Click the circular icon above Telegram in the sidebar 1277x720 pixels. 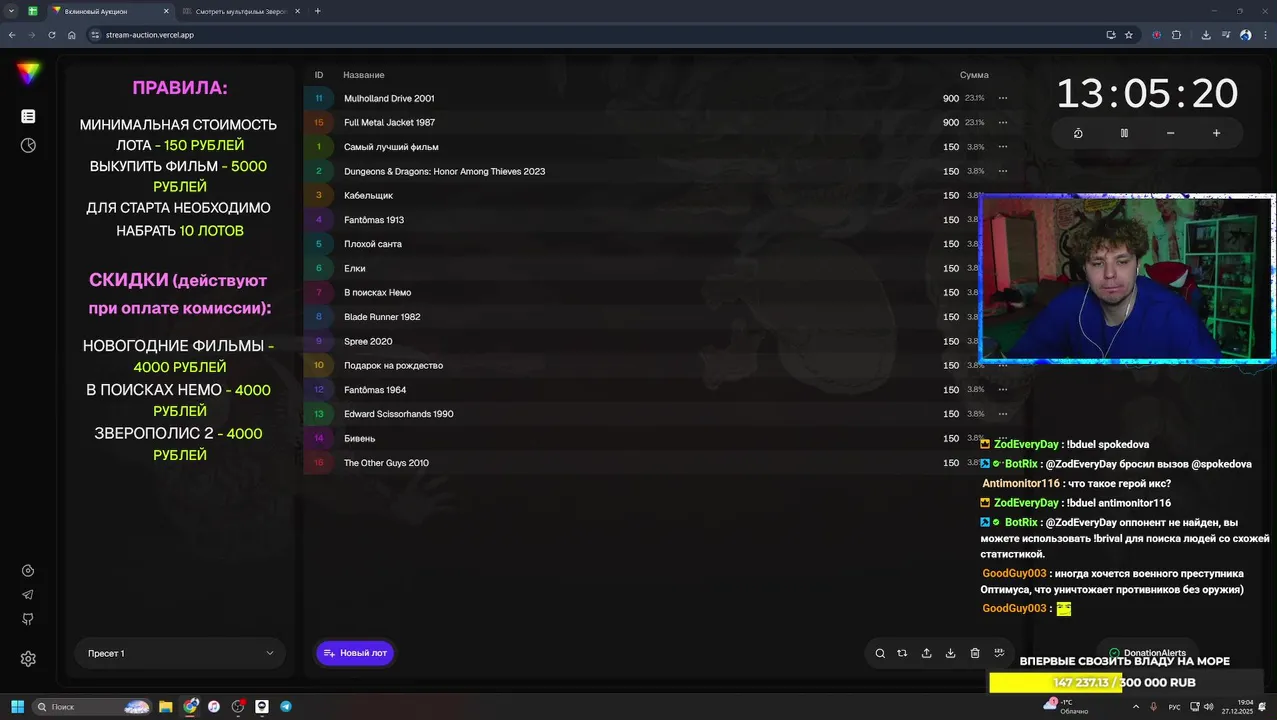pyautogui.click(x=28, y=571)
